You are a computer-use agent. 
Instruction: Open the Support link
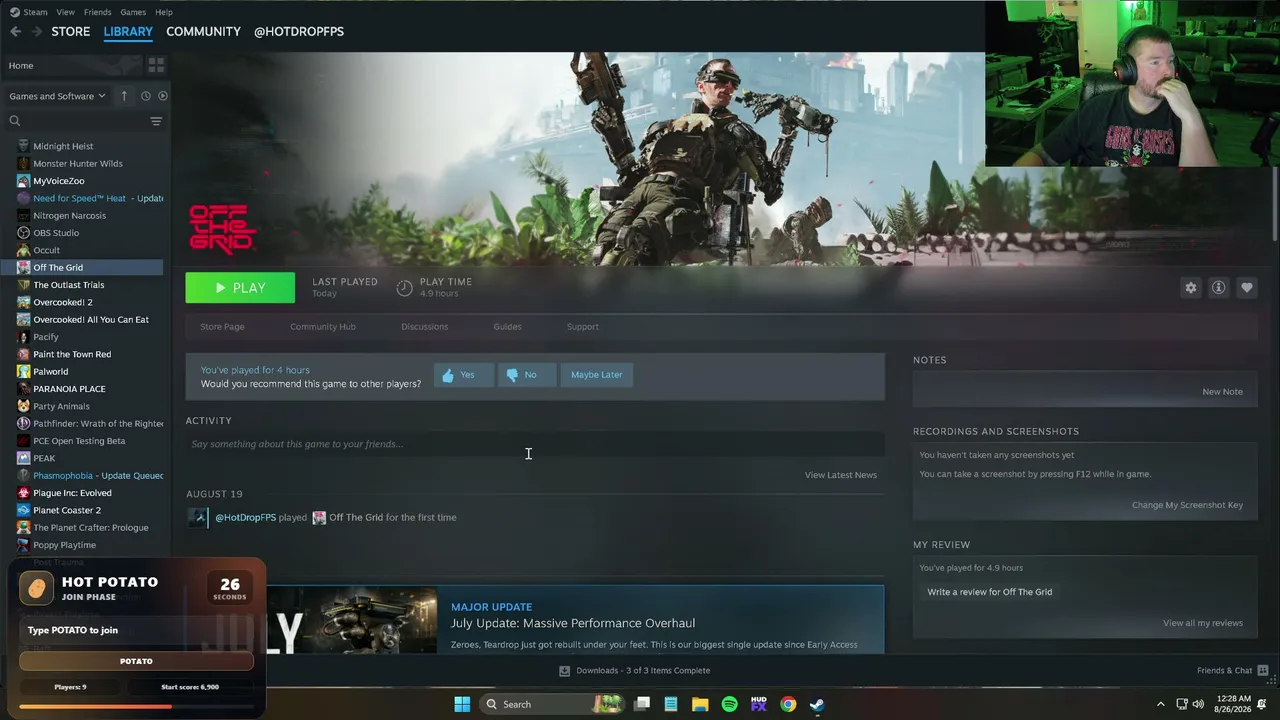point(583,327)
